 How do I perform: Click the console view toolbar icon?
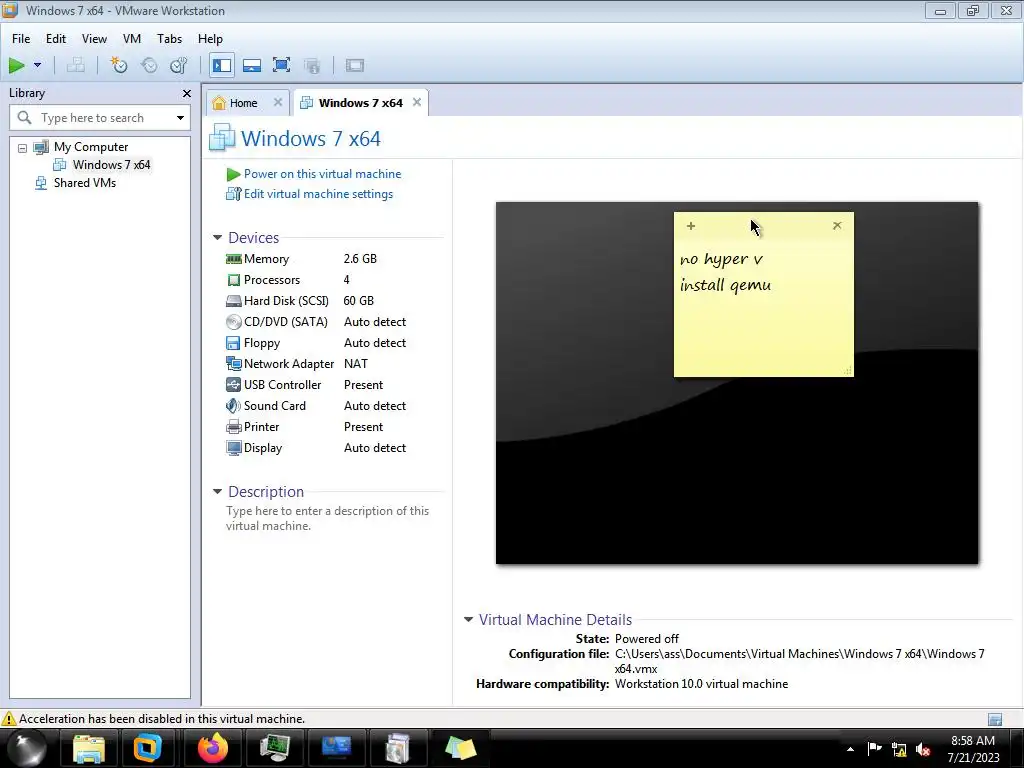click(355, 65)
